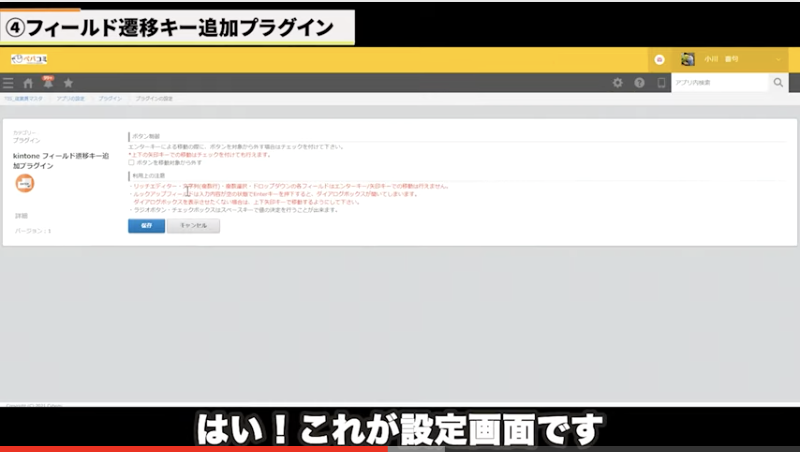Check the ボタンを移動対象から外す checkbox
The height and width of the screenshot is (454, 800).
tap(131, 162)
